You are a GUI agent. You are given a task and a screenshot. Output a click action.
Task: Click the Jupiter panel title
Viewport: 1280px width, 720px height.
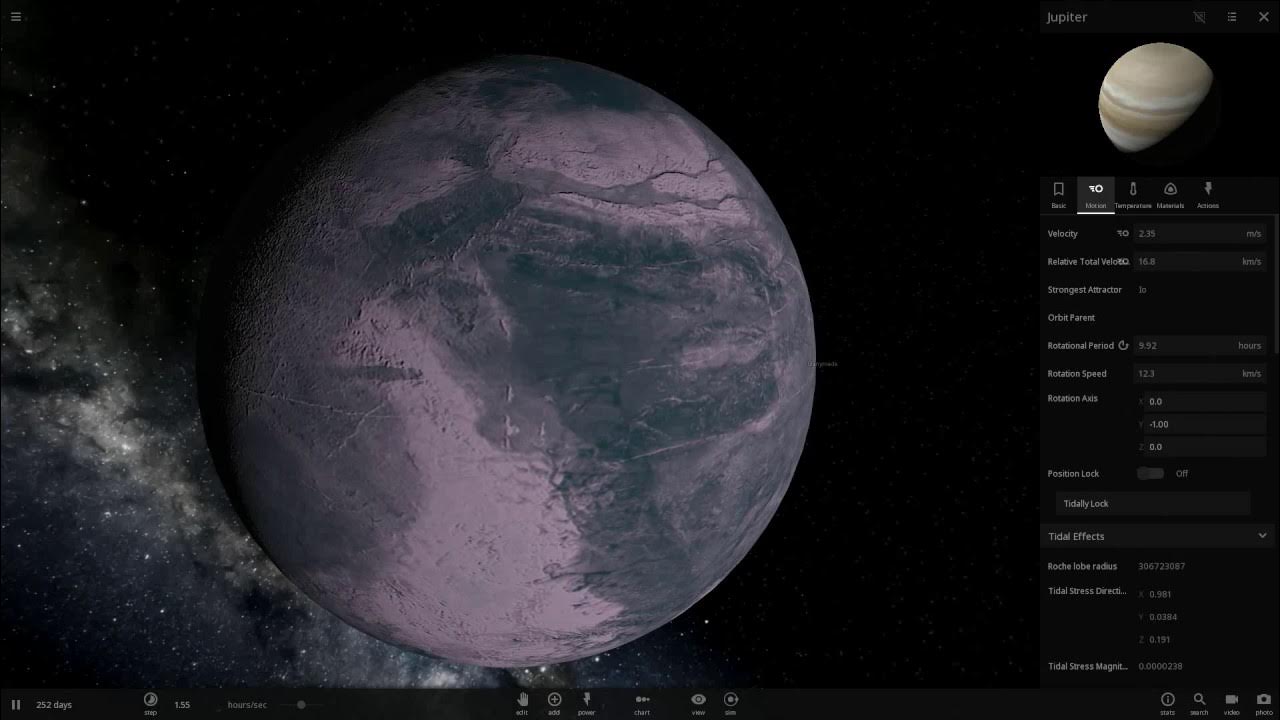pos(1067,17)
